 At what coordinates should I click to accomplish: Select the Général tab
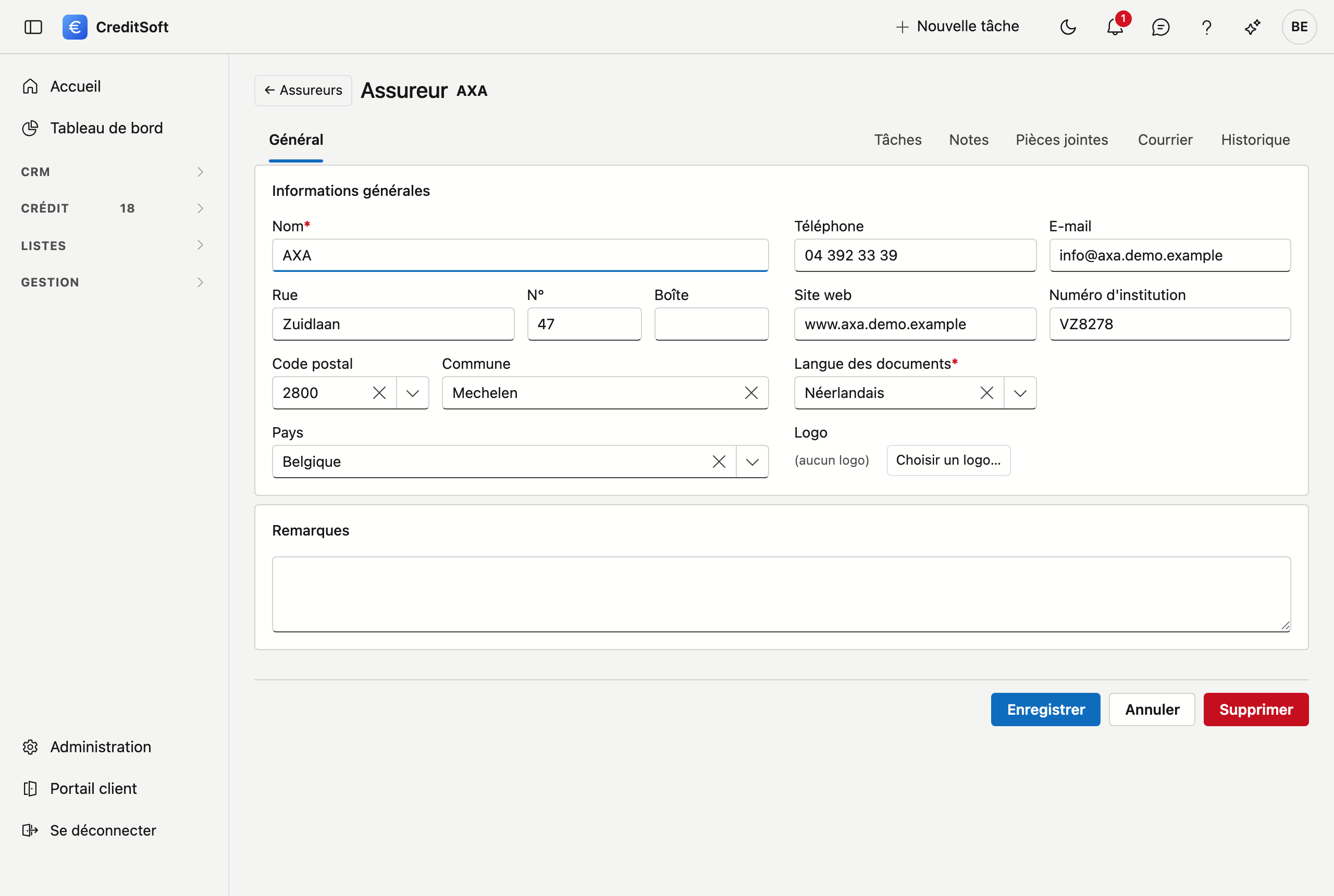click(x=296, y=140)
